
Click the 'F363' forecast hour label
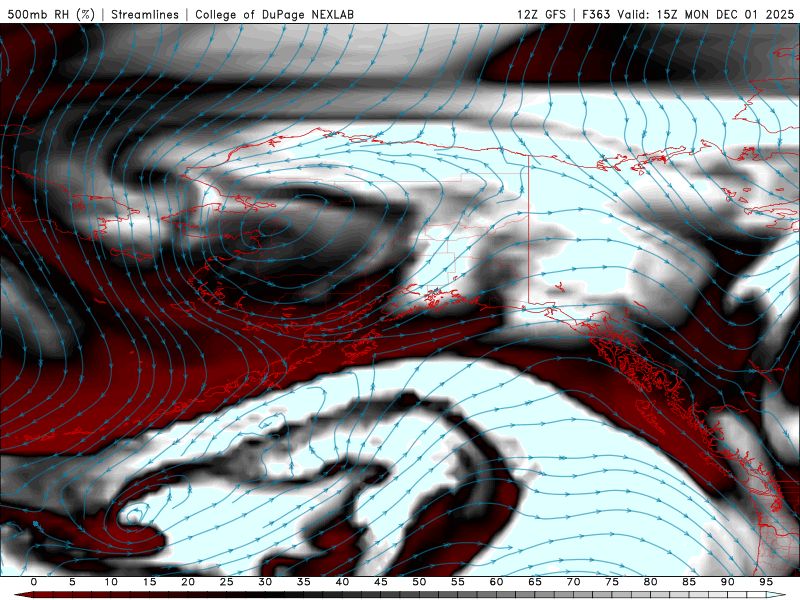coord(596,14)
